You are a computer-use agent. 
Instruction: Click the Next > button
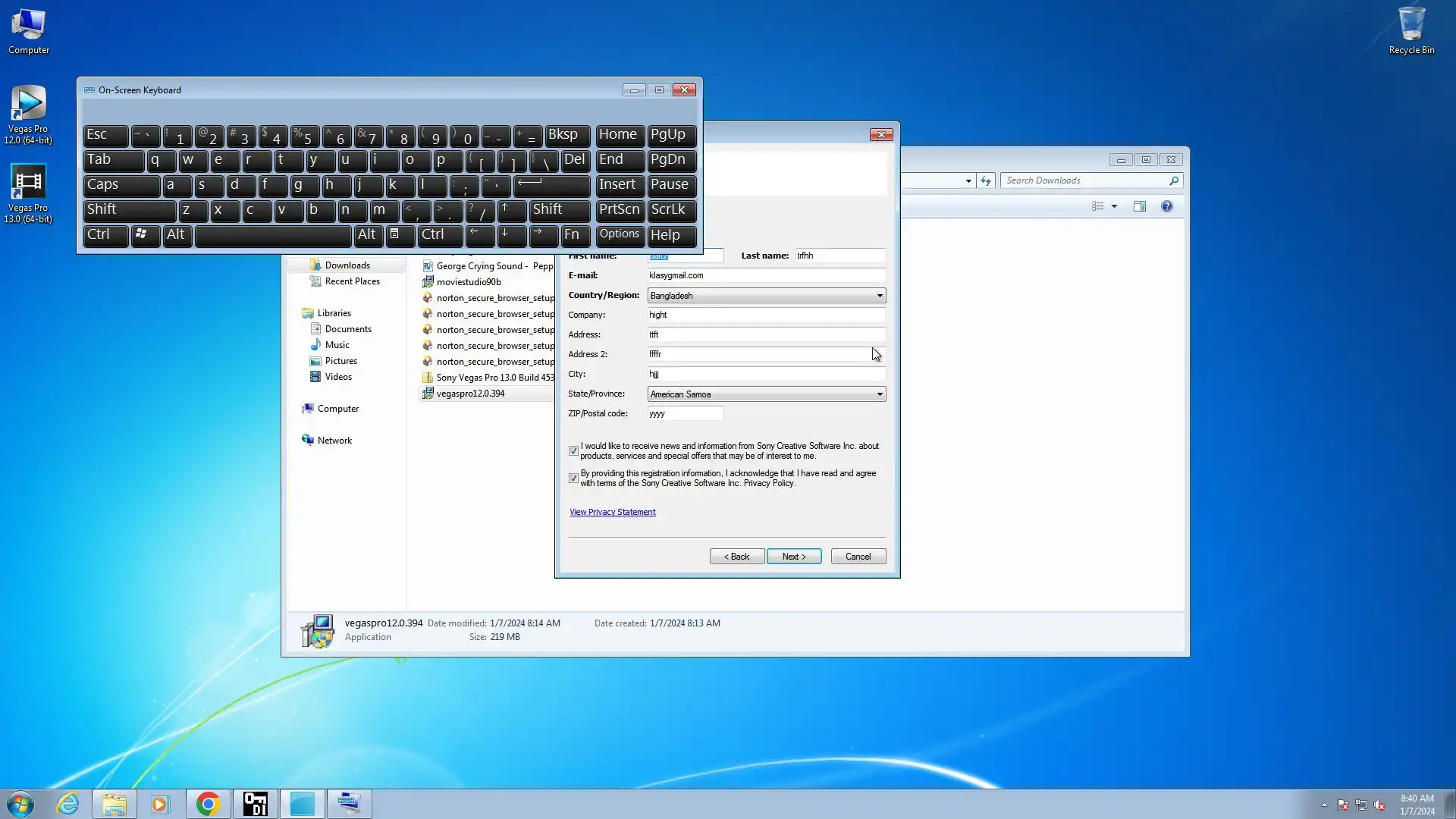coord(793,557)
